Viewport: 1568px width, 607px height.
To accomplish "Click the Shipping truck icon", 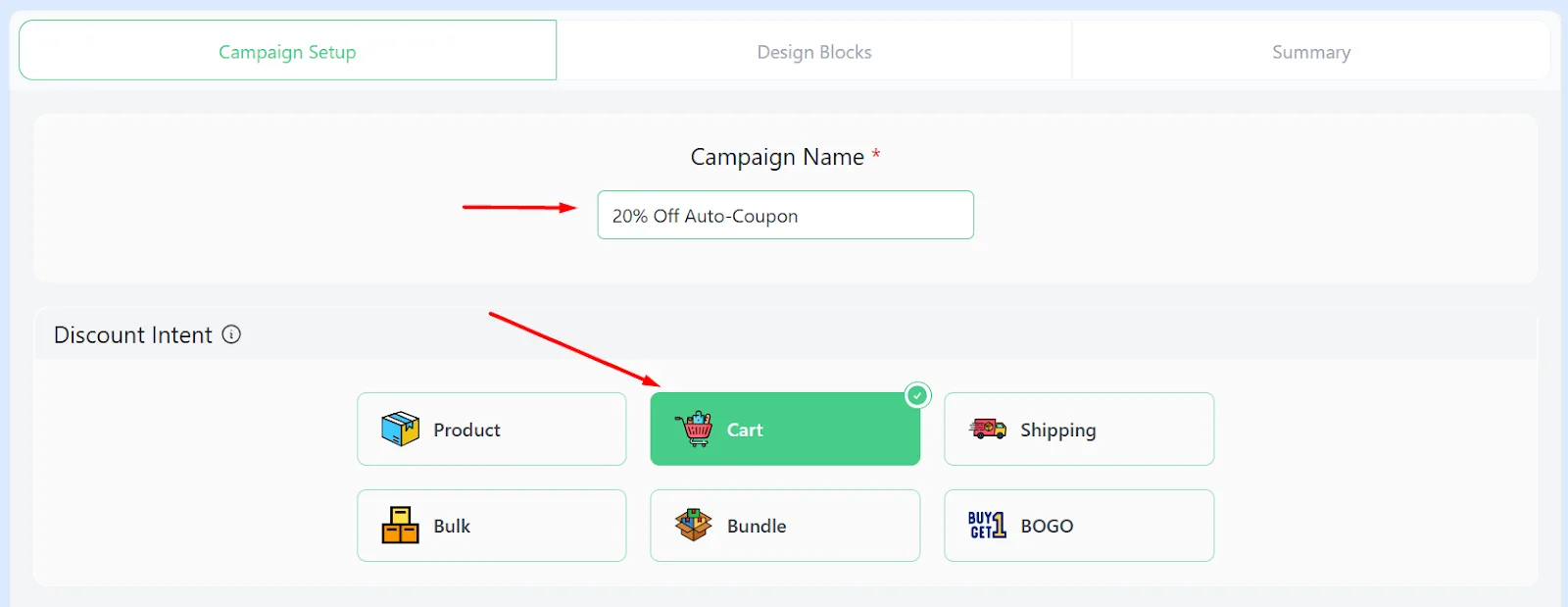I will pyautogui.click(x=988, y=429).
